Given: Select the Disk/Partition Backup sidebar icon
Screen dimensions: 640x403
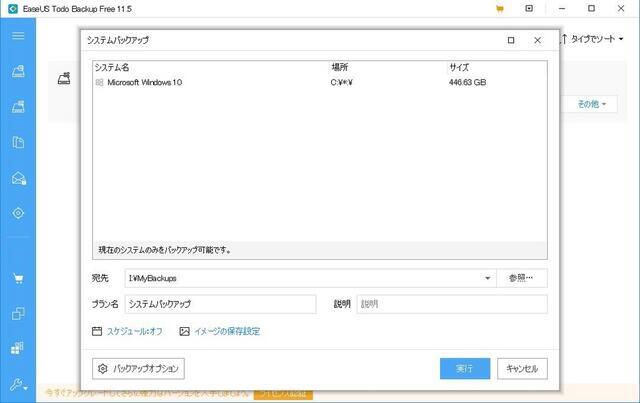Looking at the screenshot, I should click(18, 71).
